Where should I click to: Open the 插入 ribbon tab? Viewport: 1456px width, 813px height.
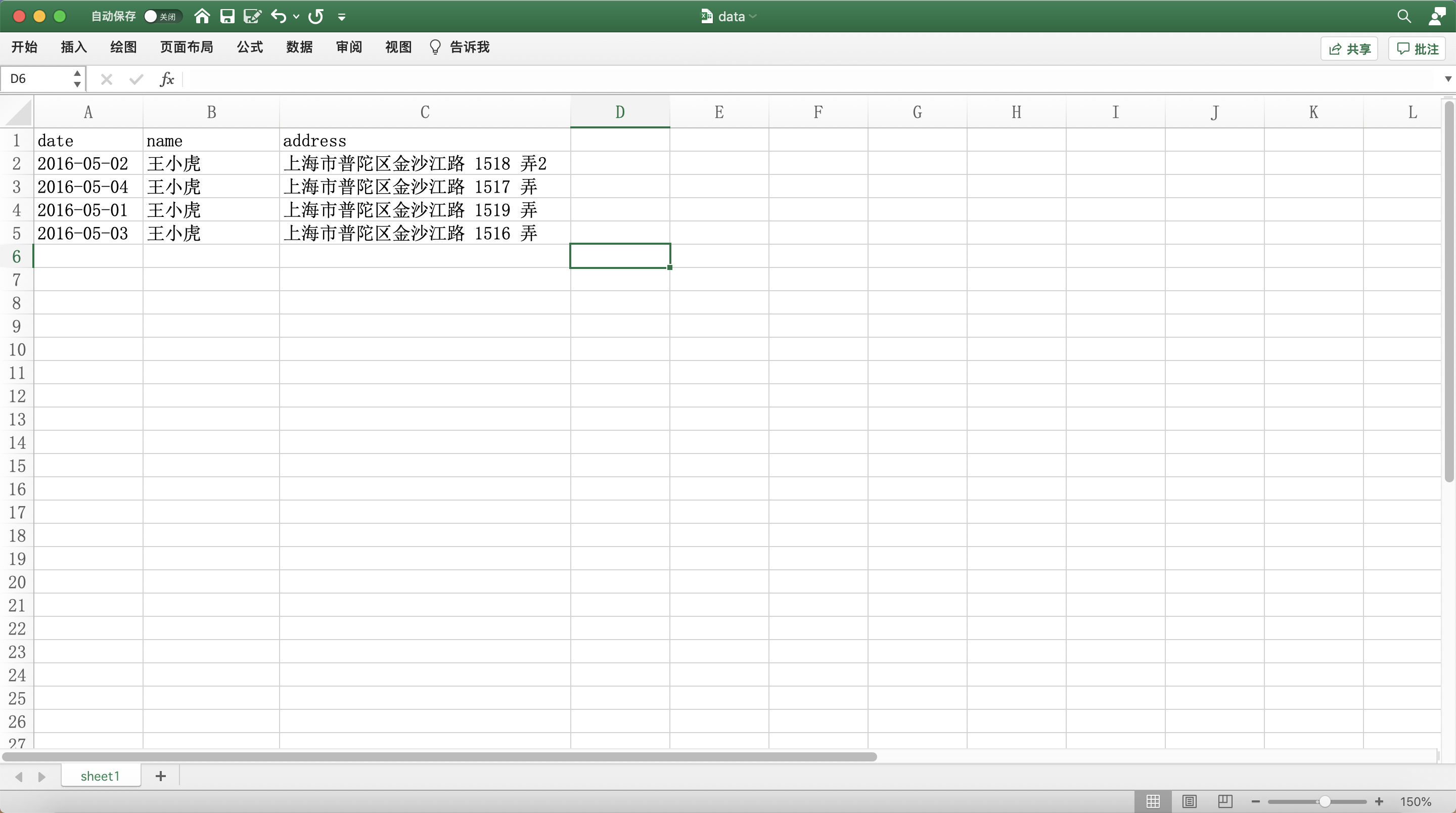pyautogui.click(x=73, y=48)
